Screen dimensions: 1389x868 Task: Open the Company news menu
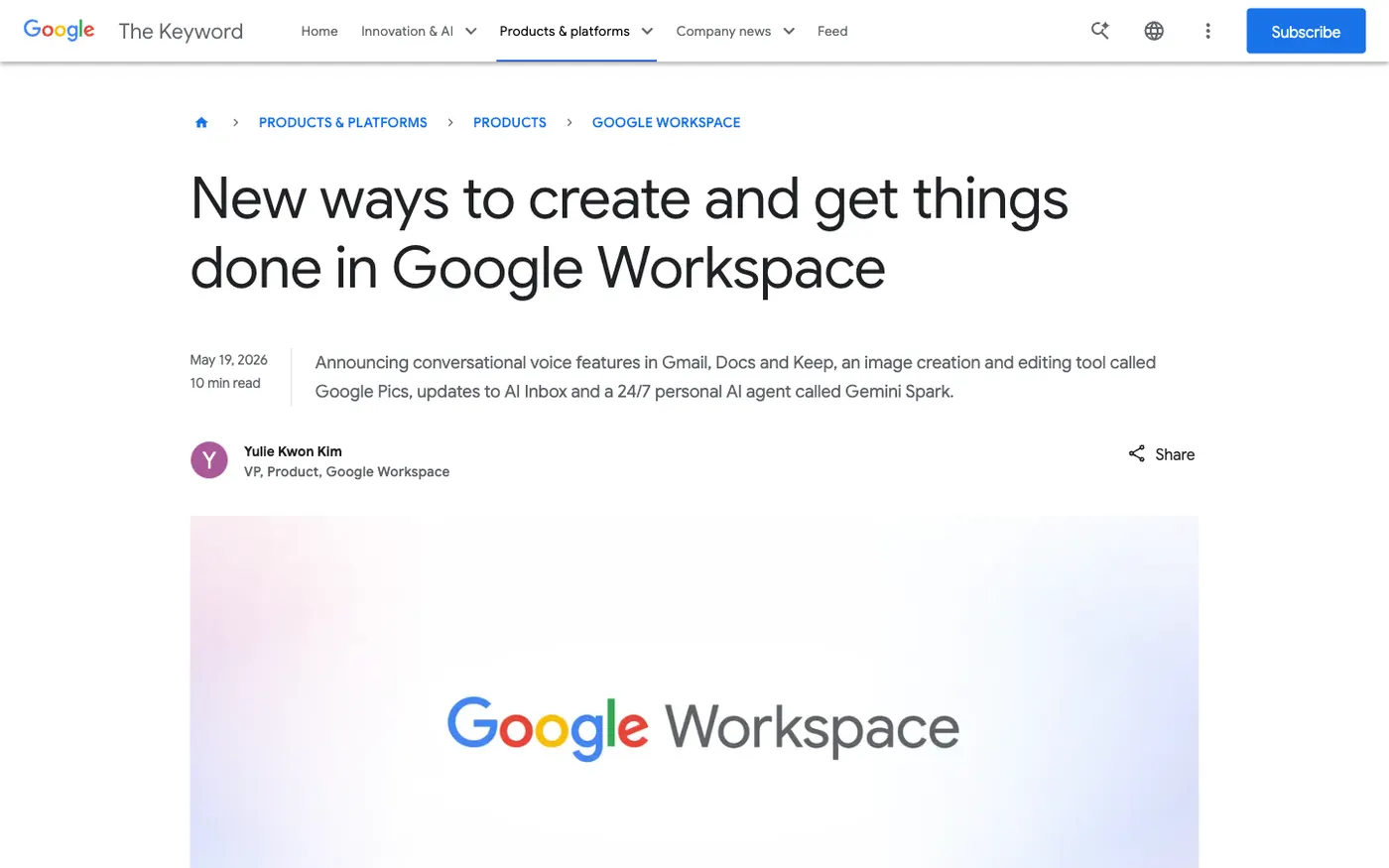tap(723, 31)
